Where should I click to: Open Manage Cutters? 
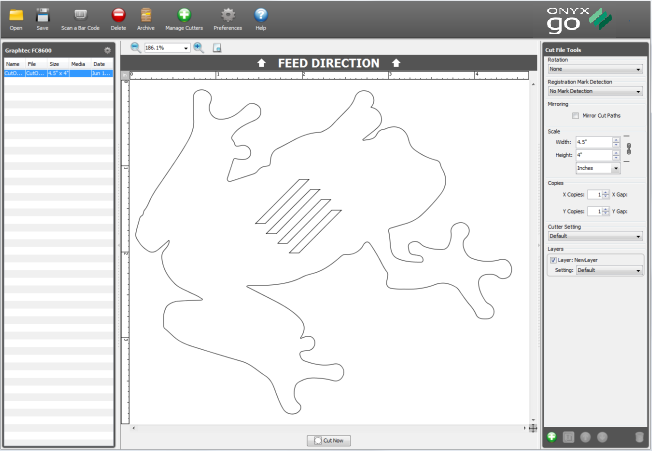click(x=183, y=15)
